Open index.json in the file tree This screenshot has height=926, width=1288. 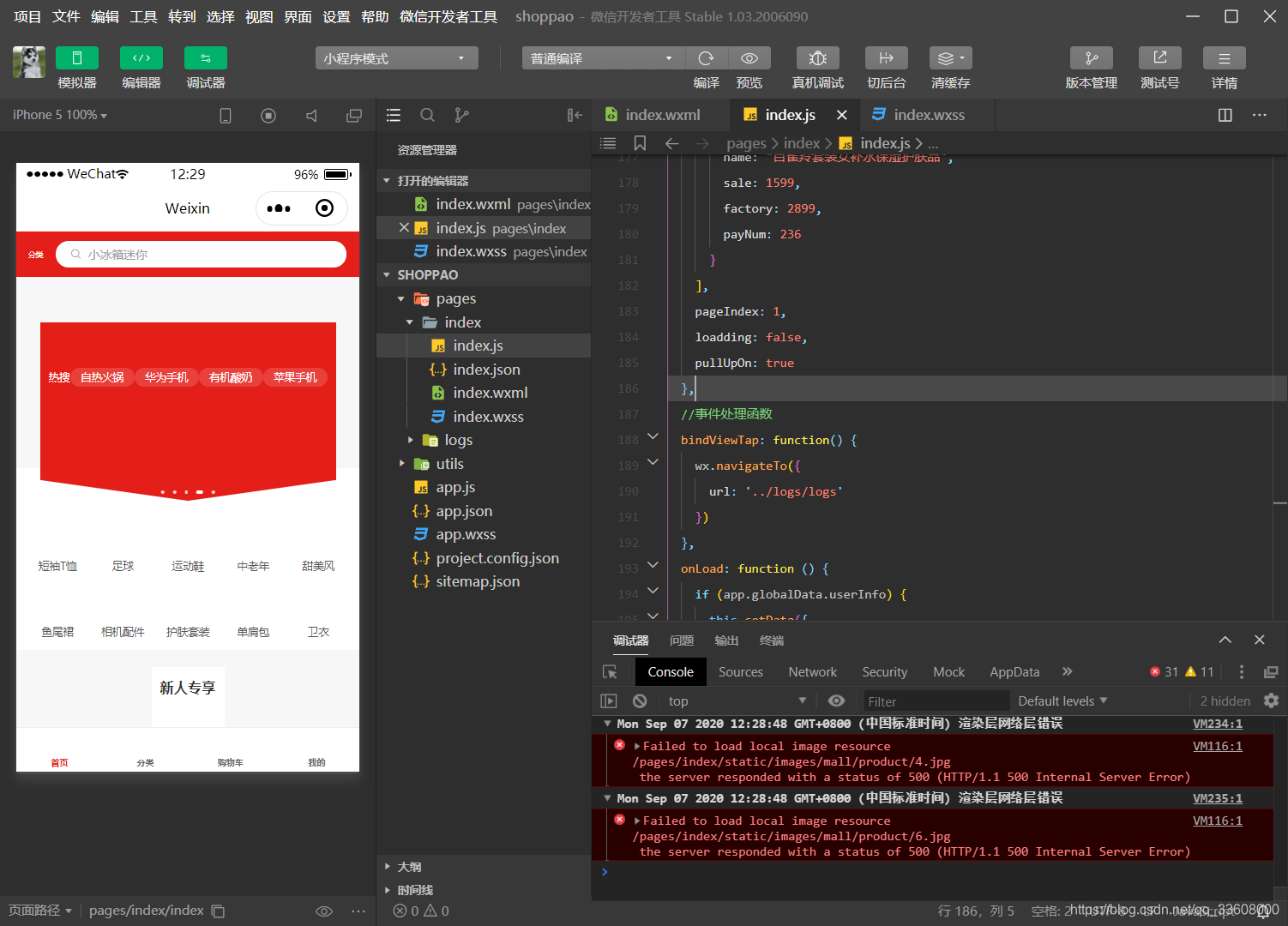(484, 370)
